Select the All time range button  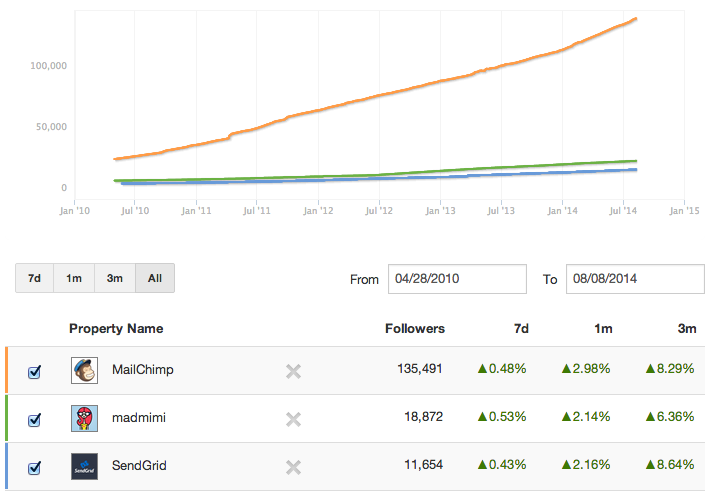click(155, 278)
